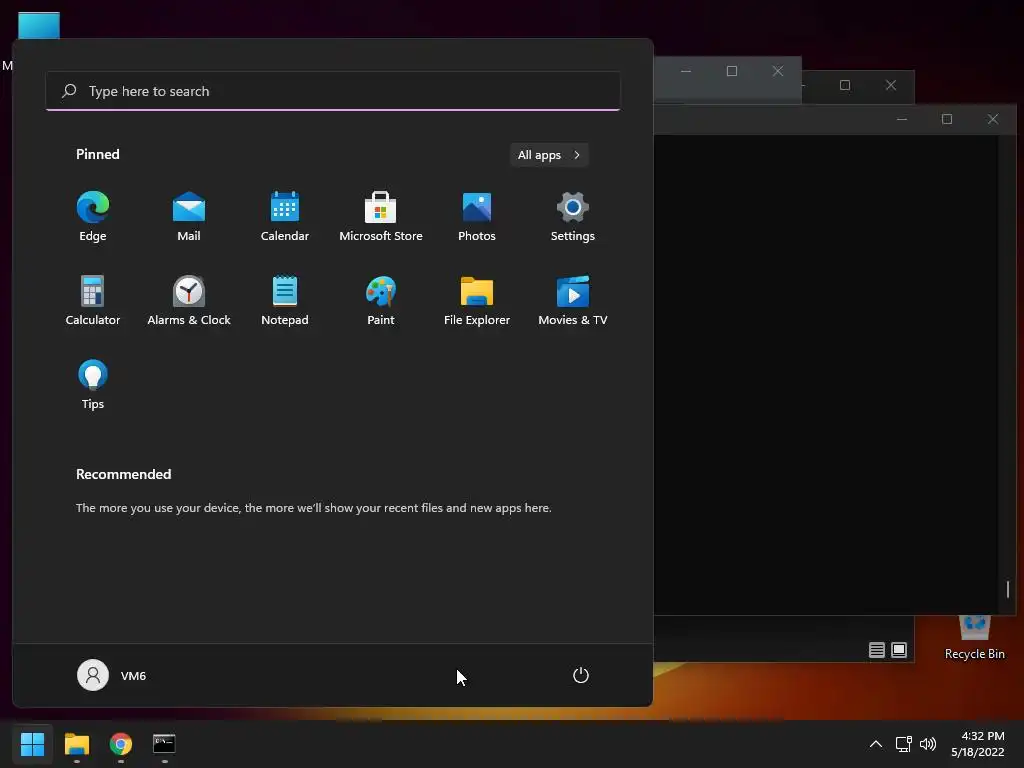Open the Mail app
The image size is (1024, 768).
pos(189,217)
